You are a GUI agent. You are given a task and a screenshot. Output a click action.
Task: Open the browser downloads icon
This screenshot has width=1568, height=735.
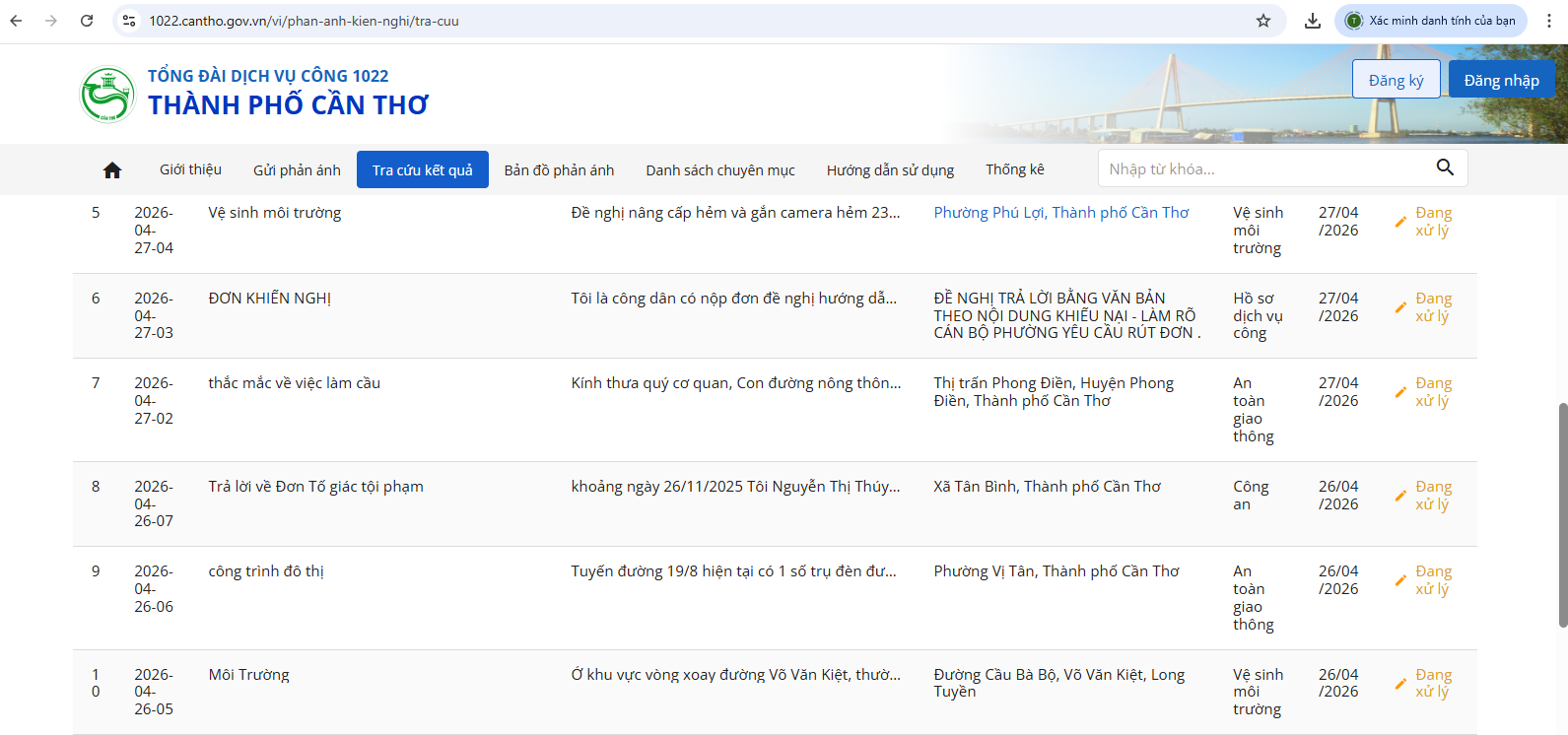coord(1313,21)
